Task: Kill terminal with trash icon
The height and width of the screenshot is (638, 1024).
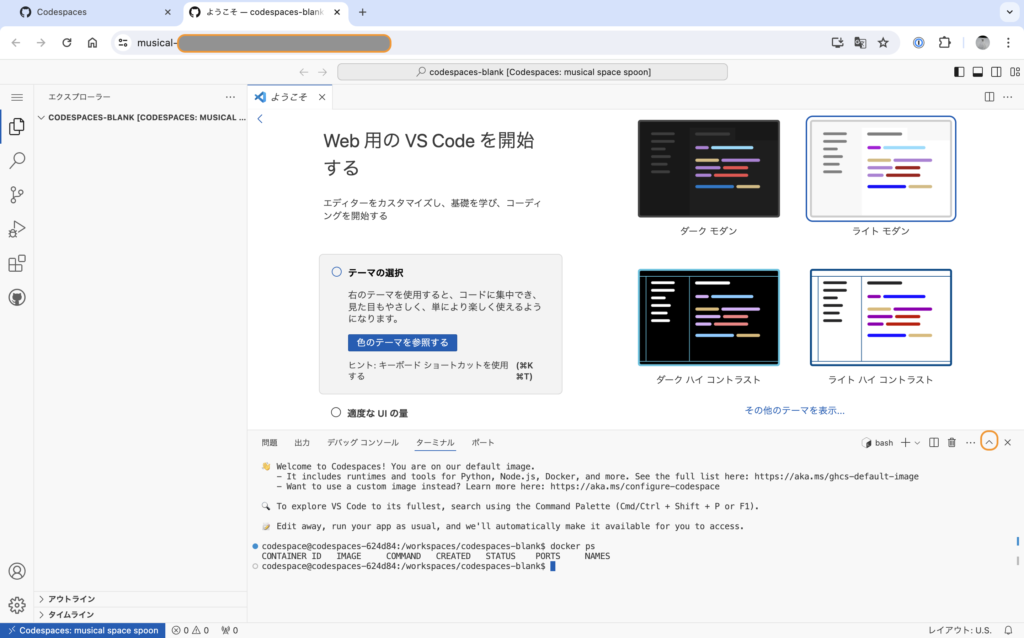Action: click(x=952, y=443)
